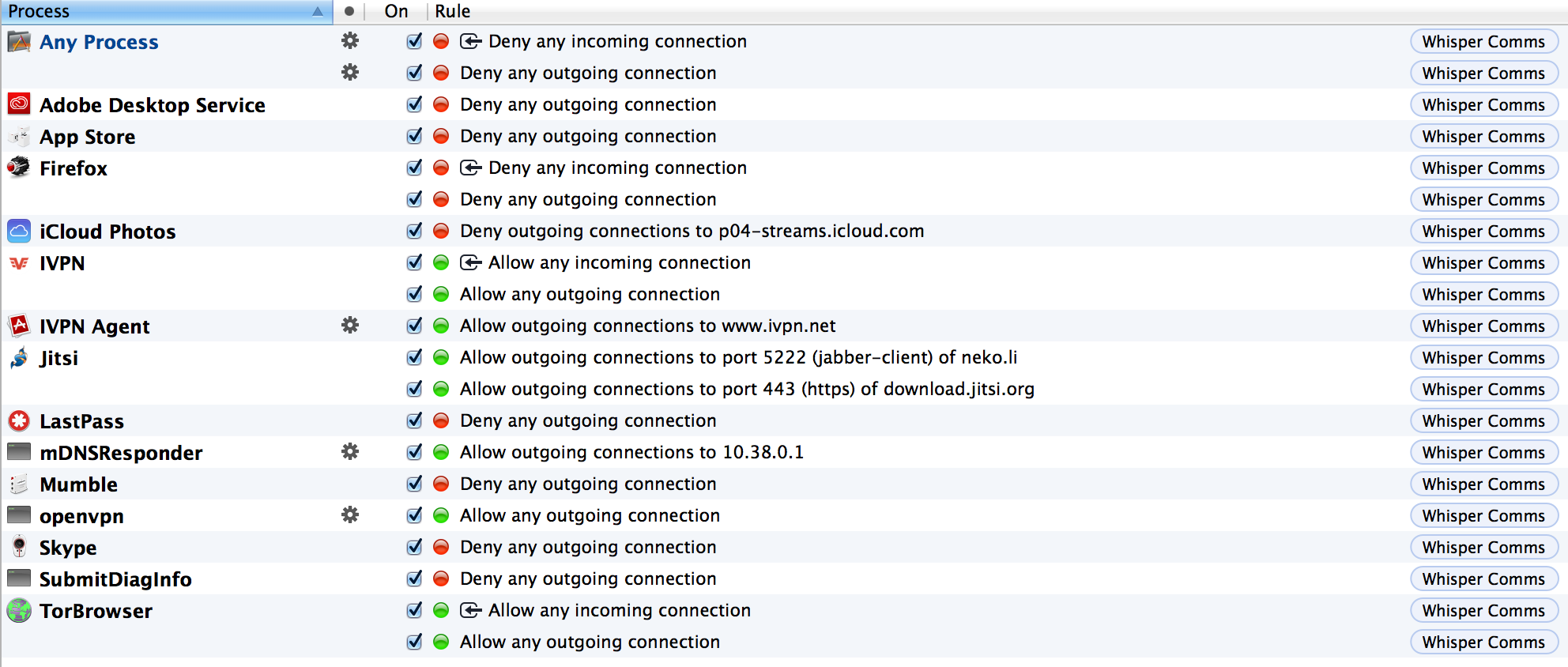Click the Adobe Desktop Service icon
This screenshot has height=667, width=1568.
click(19, 104)
